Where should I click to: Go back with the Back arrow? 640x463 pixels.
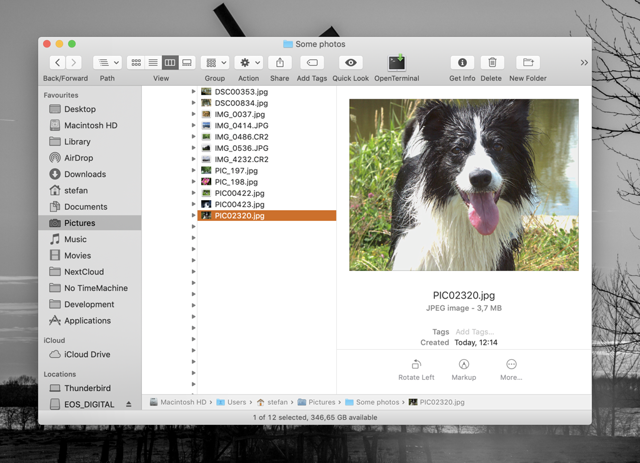click(58, 62)
